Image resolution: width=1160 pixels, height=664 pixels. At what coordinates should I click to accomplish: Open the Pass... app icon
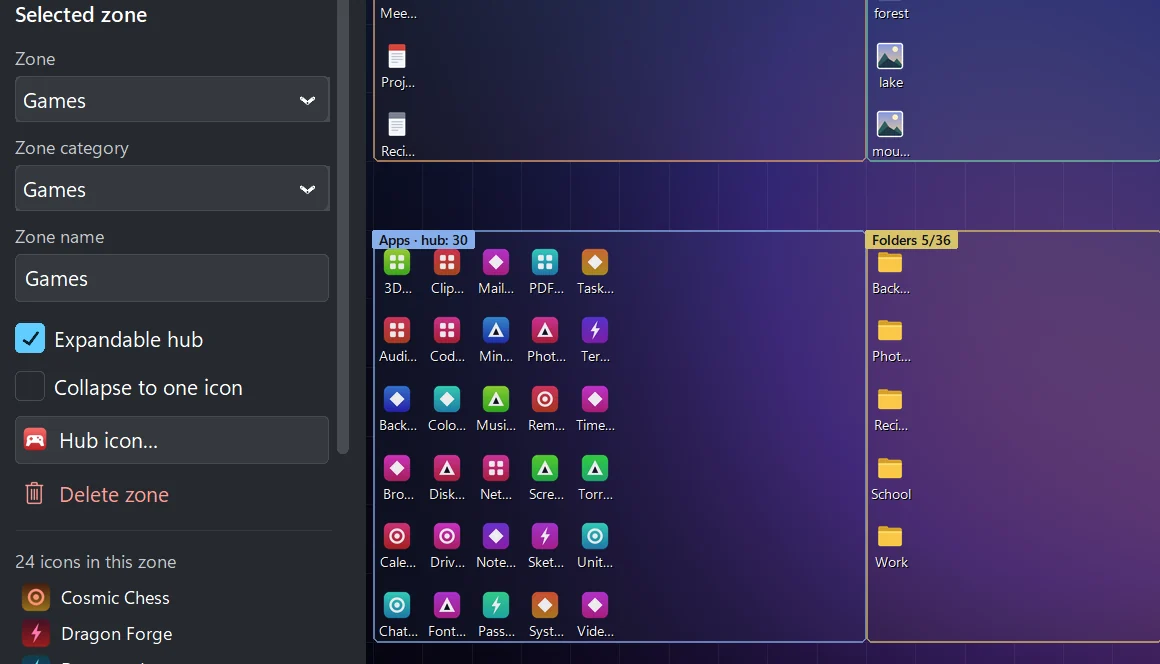tap(496, 606)
